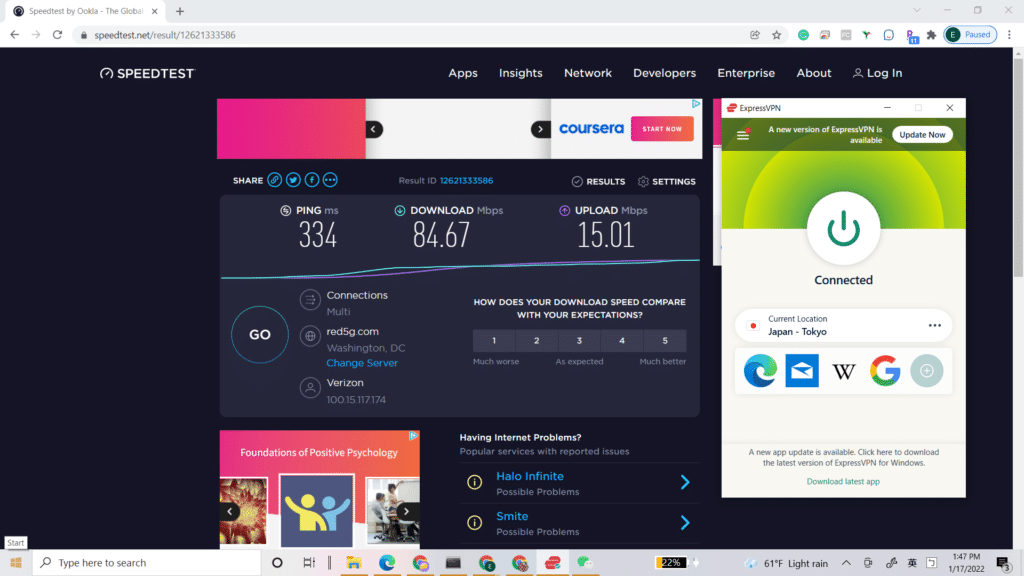This screenshot has height=576, width=1024.
Task: Click GO to start speed test
Action: tap(260, 334)
